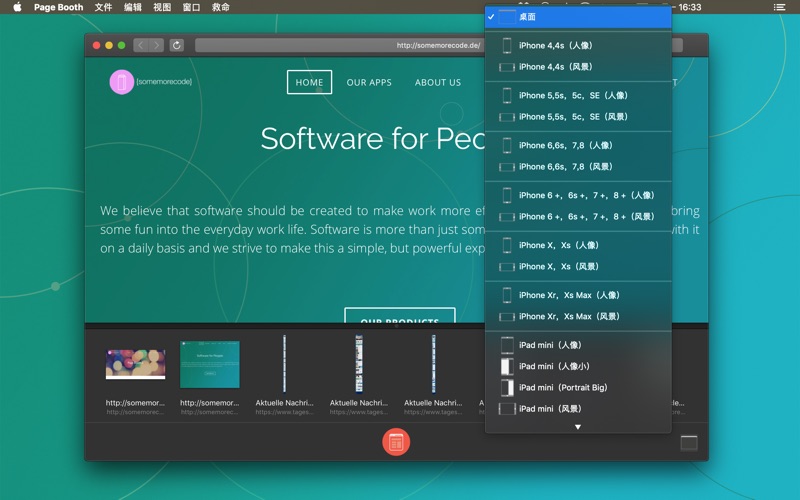Choose iPhone 4,4s (风景) preset
Viewport: 800px width, 500px height.
(x=578, y=67)
